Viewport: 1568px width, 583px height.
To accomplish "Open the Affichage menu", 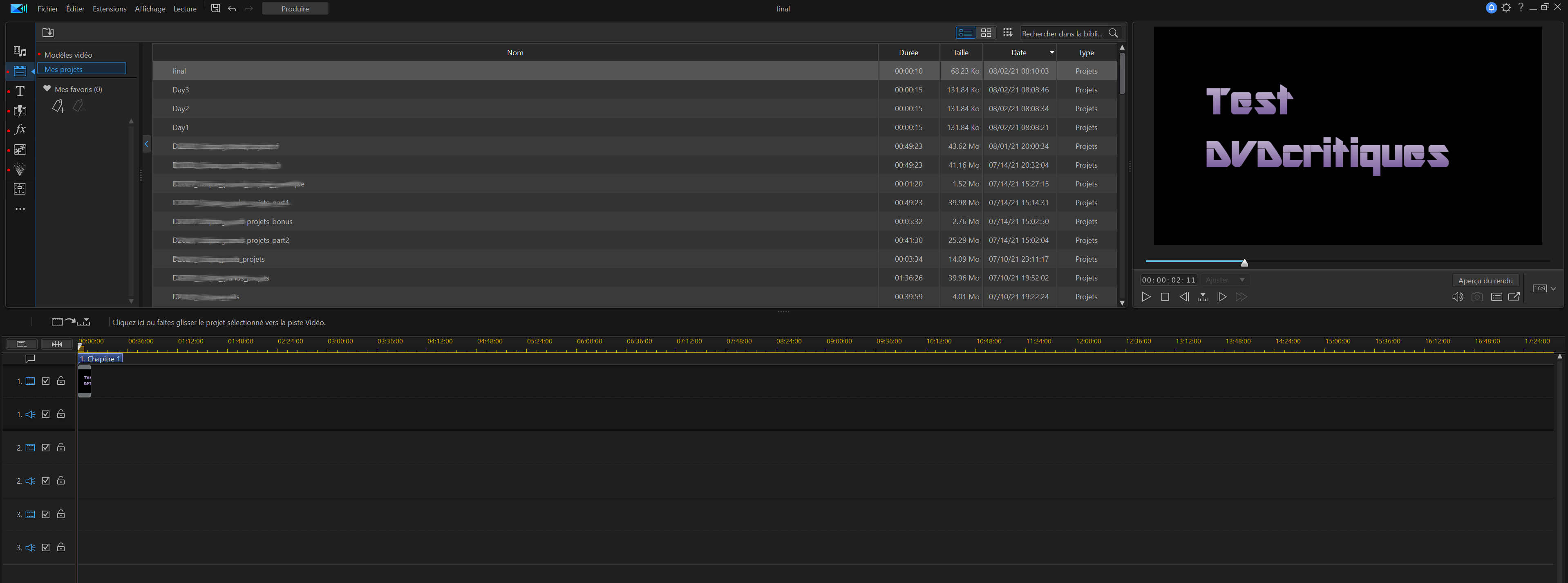I will point(150,9).
